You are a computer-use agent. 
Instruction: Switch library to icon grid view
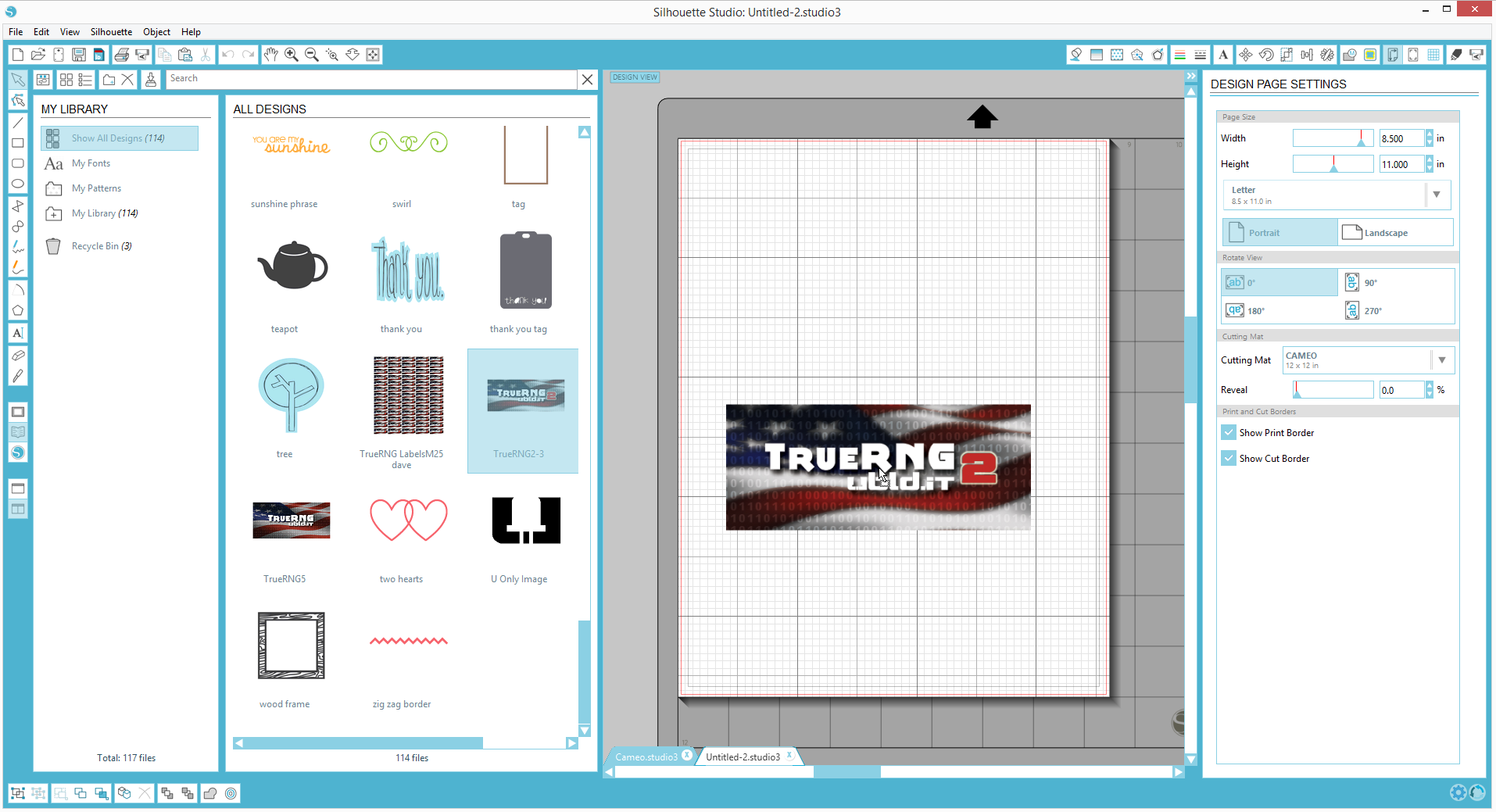coord(66,80)
